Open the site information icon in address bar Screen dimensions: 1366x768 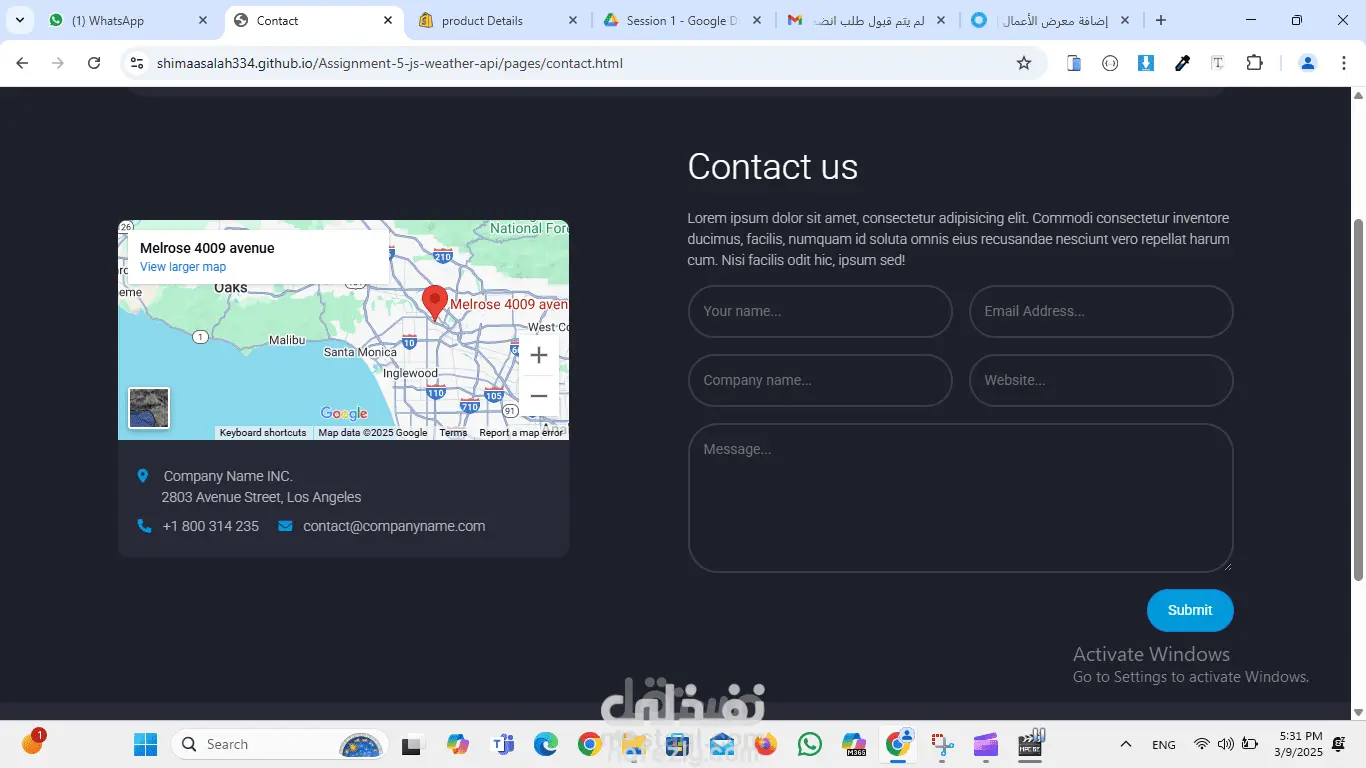pyautogui.click(x=137, y=63)
